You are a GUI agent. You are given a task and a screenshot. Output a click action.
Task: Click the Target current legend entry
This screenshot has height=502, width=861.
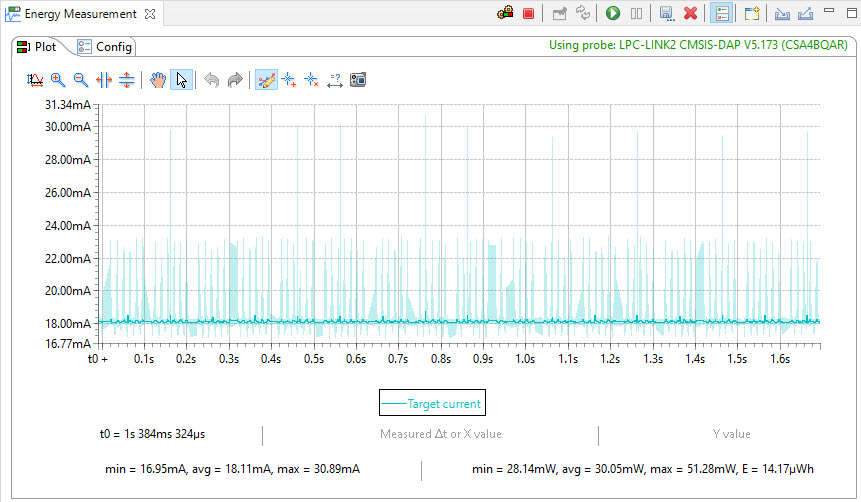(431, 404)
